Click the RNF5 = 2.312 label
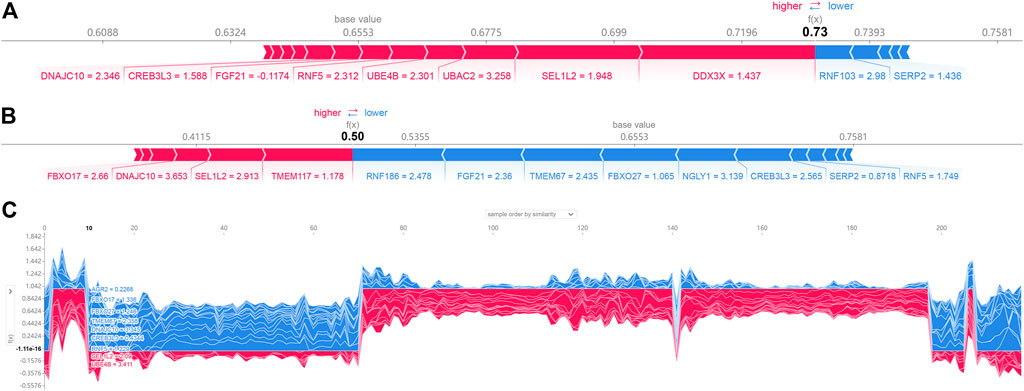Screen dimensions: 1024x391 point(329,76)
